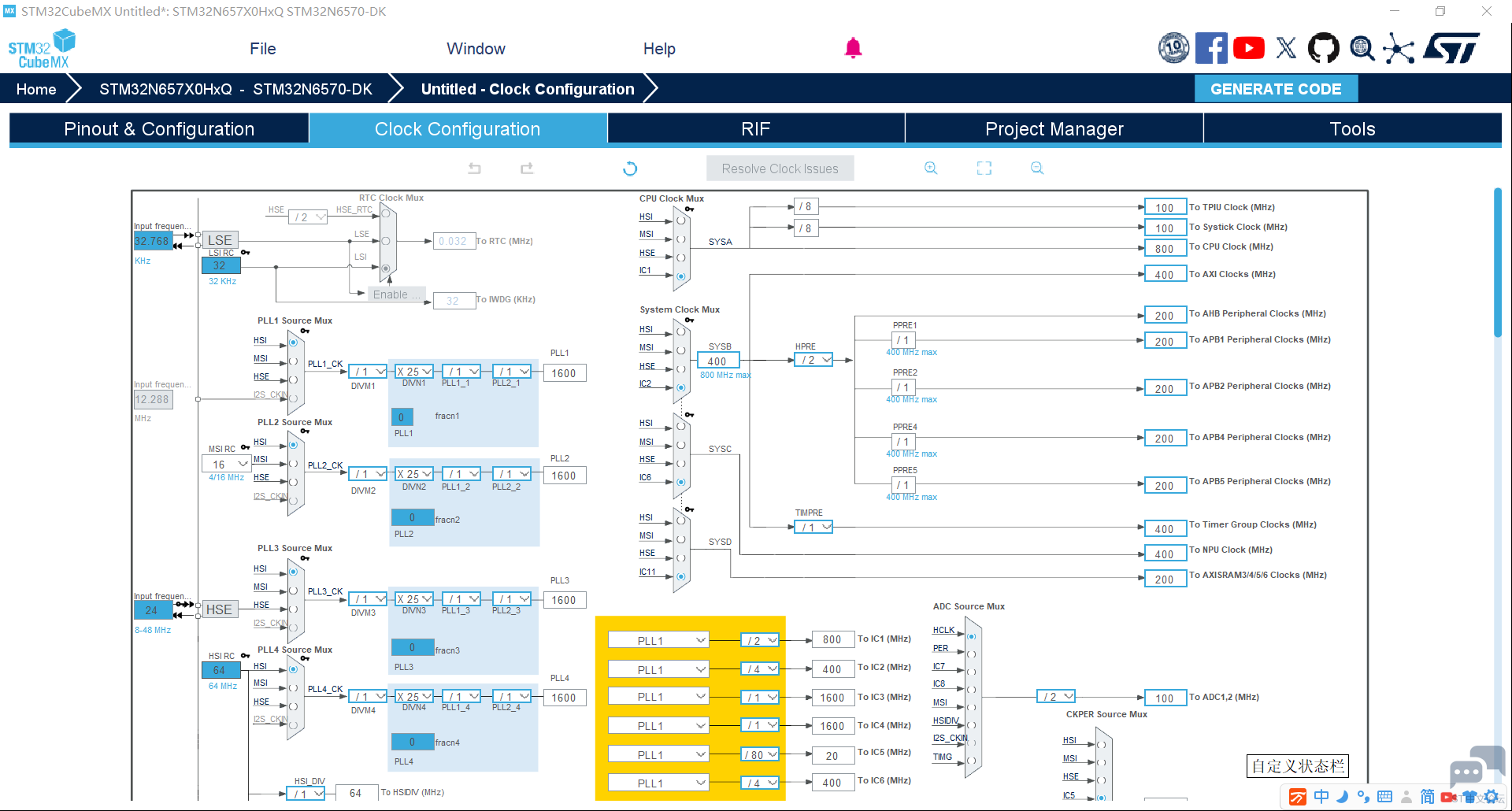Screen dimensions: 1512x811
Task: Select MSI in PLL3 Source Mux
Action: [x=293, y=591]
